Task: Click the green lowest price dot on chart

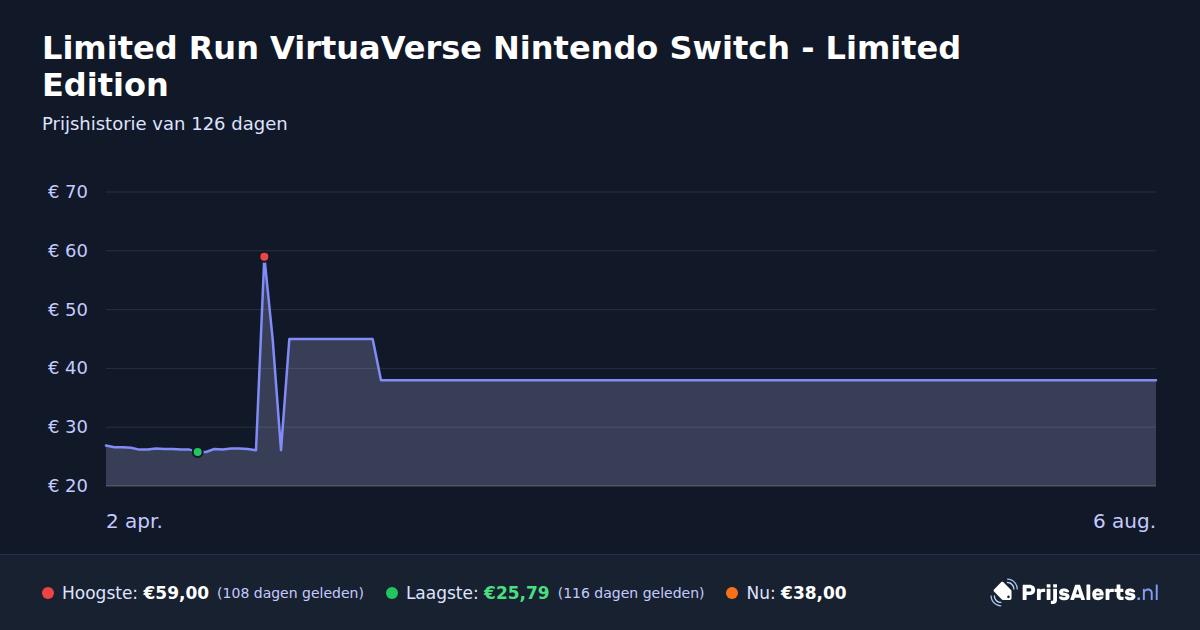Action: coord(197,452)
